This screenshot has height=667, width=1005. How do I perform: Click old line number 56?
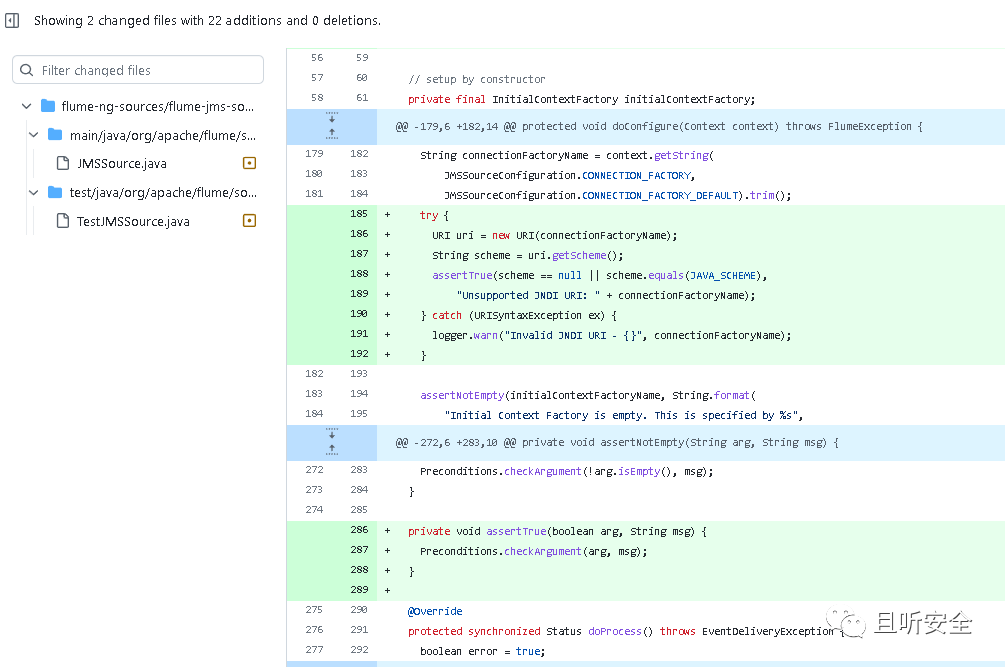click(x=317, y=58)
